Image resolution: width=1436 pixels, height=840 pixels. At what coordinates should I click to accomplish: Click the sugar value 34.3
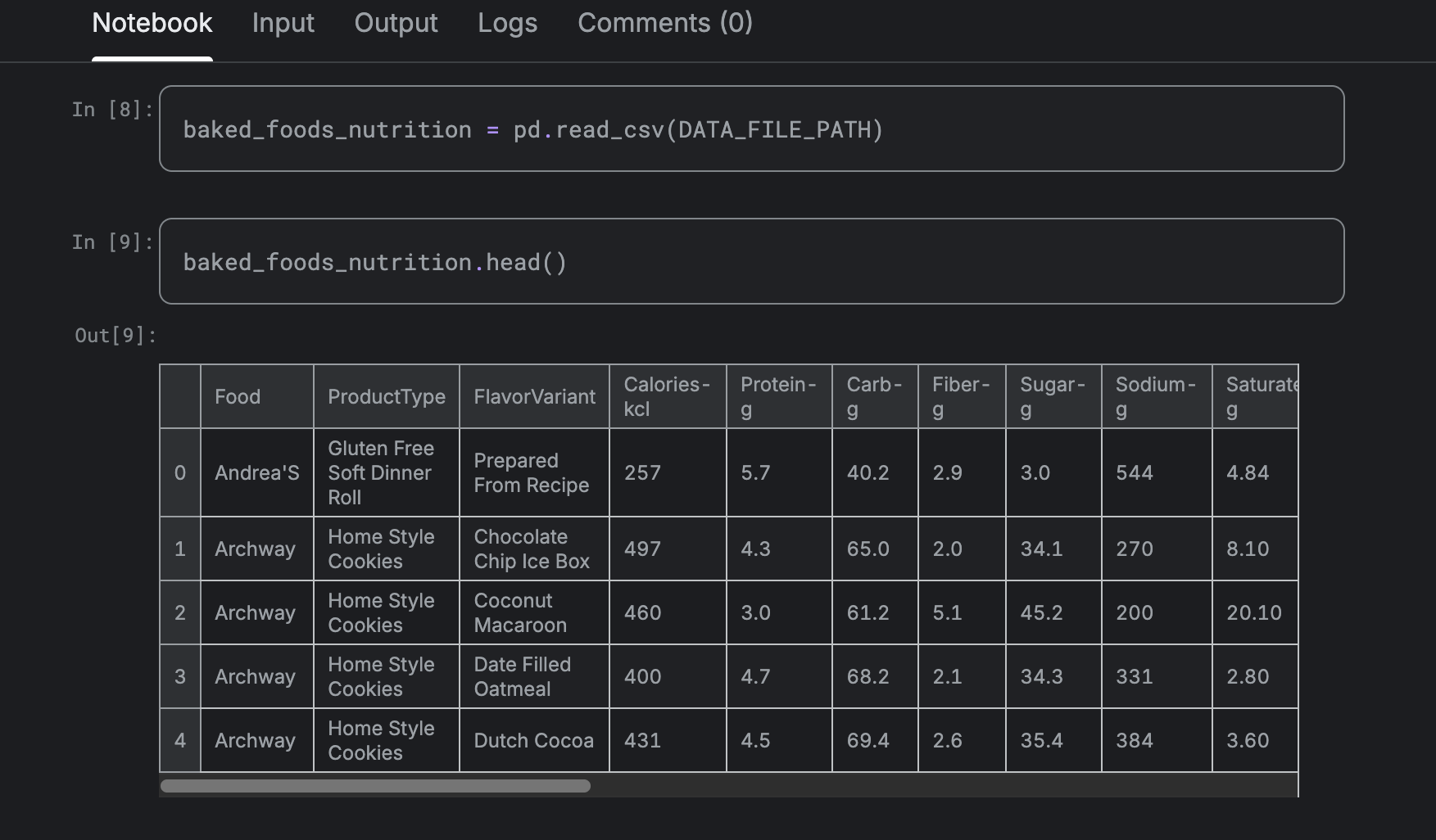click(x=1053, y=676)
